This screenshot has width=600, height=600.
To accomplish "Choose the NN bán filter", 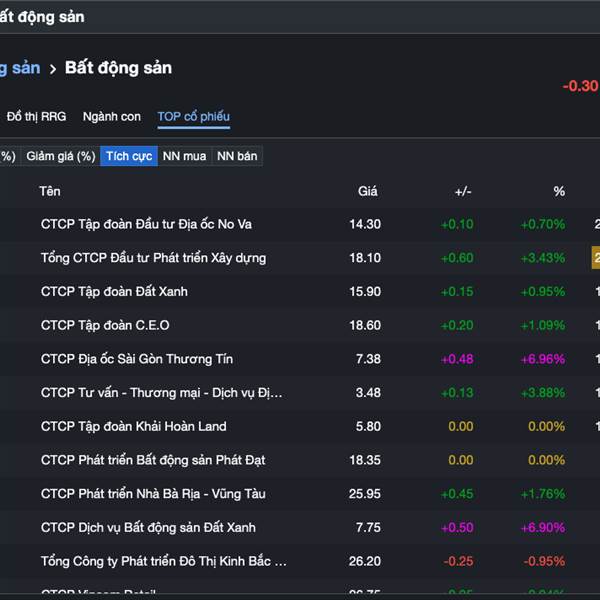I will click(x=237, y=156).
